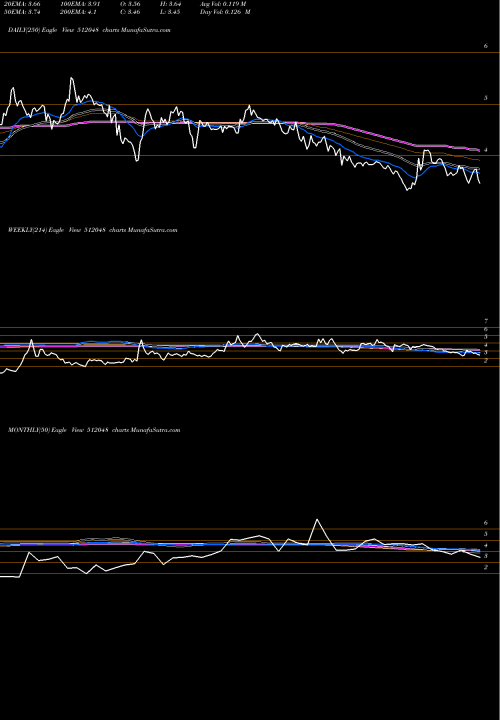500x720 pixels.
Task: Select the open price 'O:' value
Action: click(x=130, y=4)
